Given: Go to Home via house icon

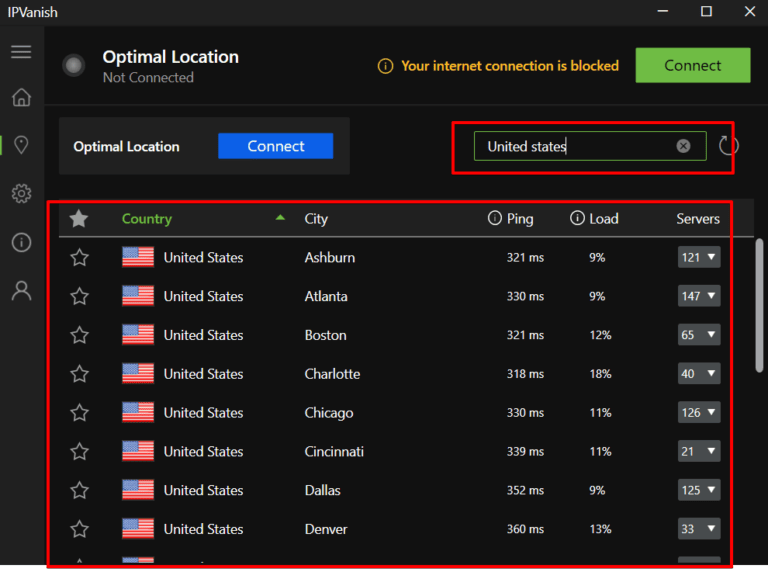Looking at the screenshot, I should pyautogui.click(x=21, y=98).
